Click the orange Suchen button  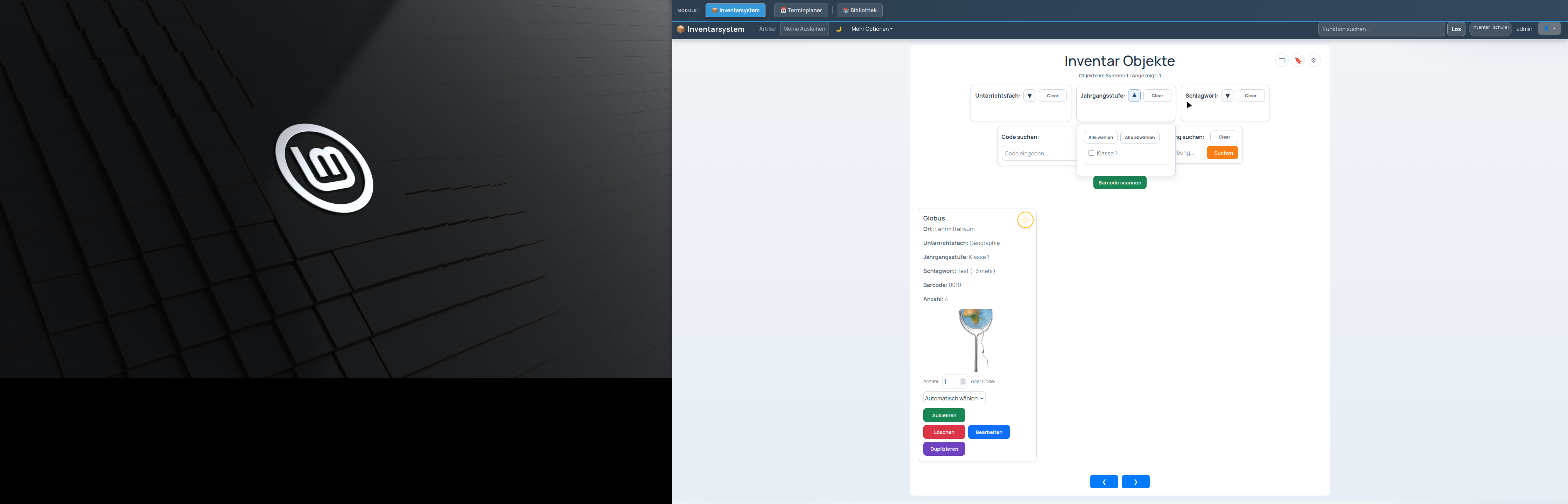[1223, 153]
